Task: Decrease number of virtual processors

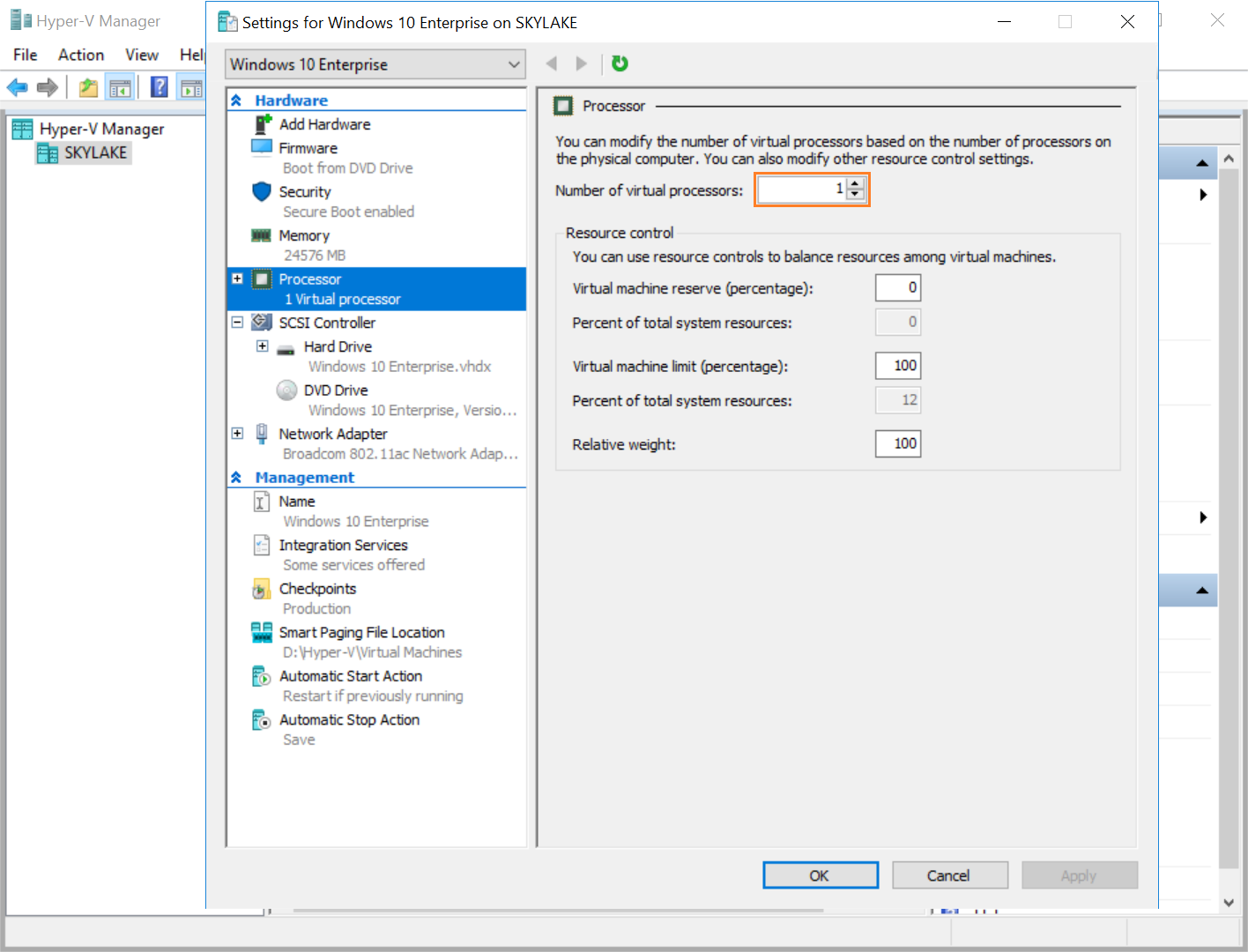Action: 855,194
